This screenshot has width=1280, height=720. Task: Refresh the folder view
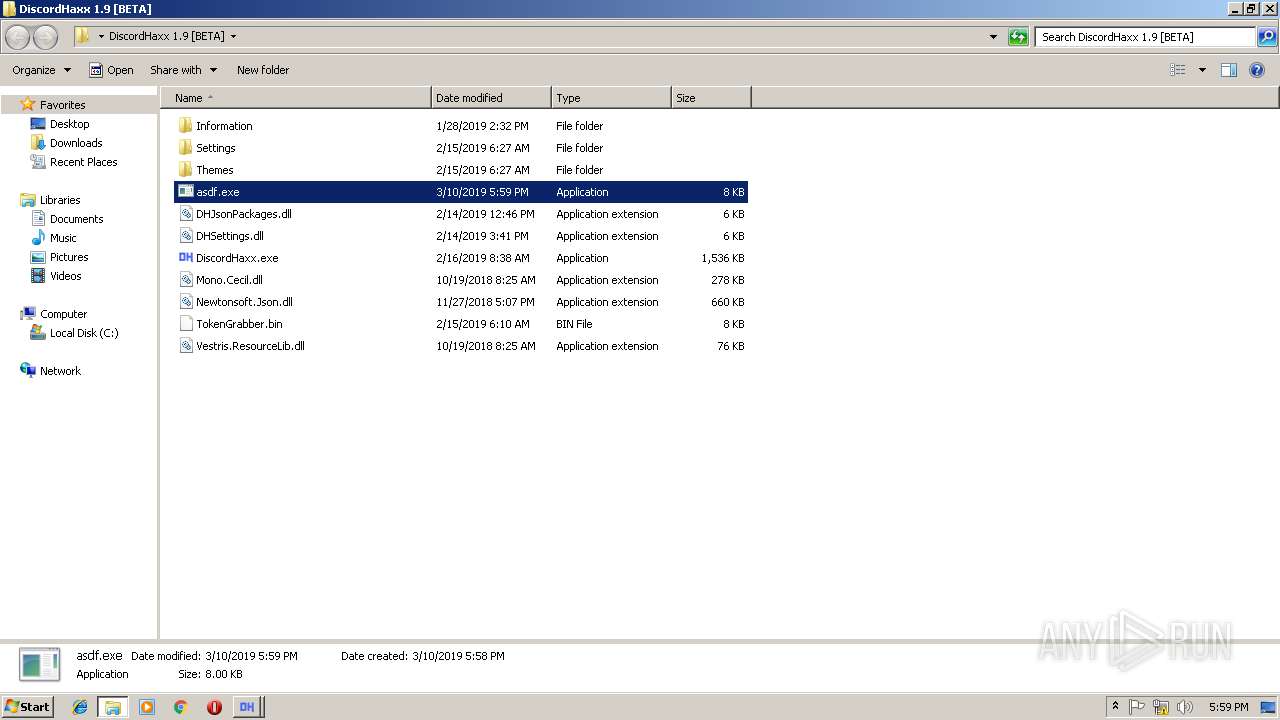[1018, 37]
